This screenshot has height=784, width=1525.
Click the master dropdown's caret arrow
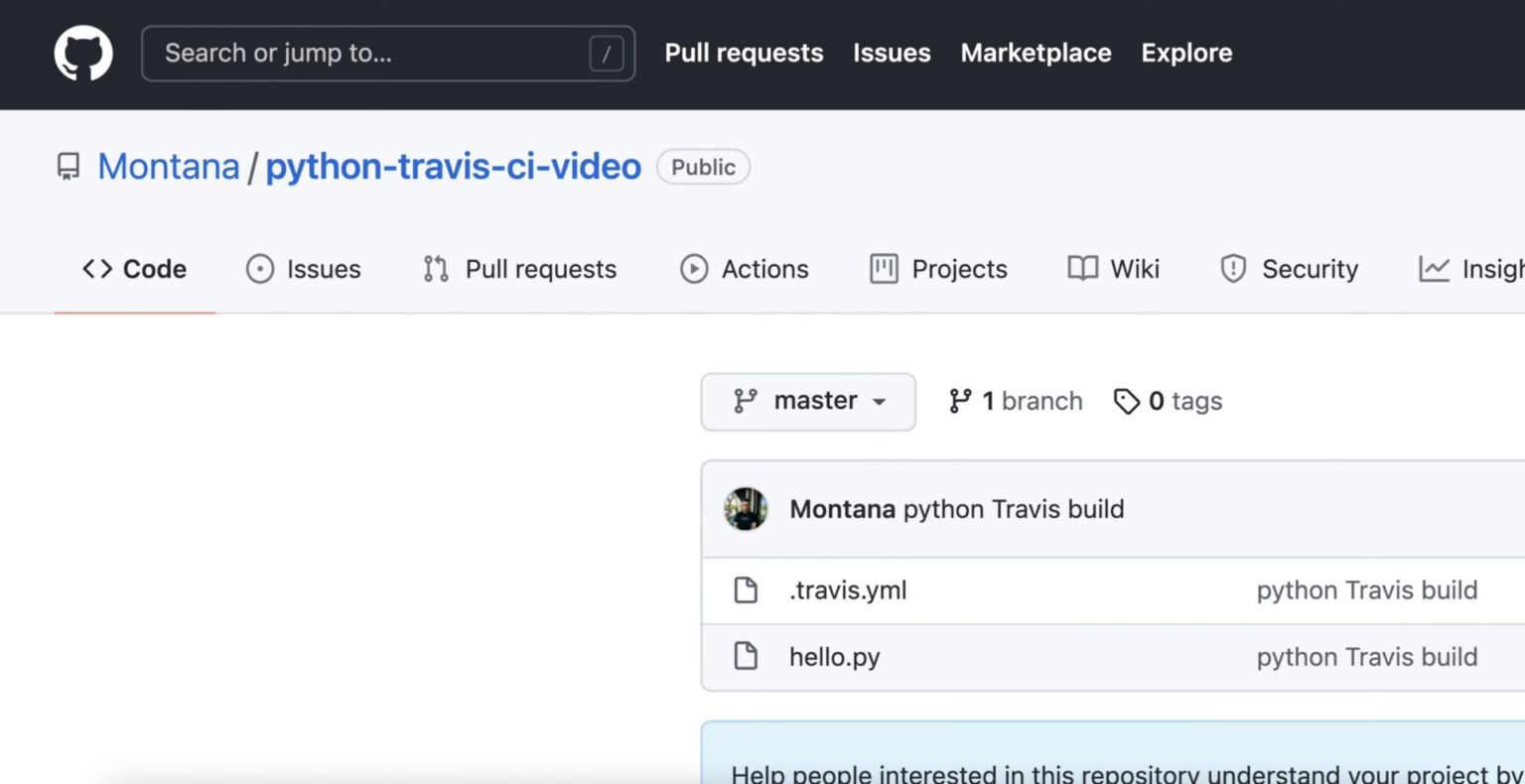(x=878, y=403)
